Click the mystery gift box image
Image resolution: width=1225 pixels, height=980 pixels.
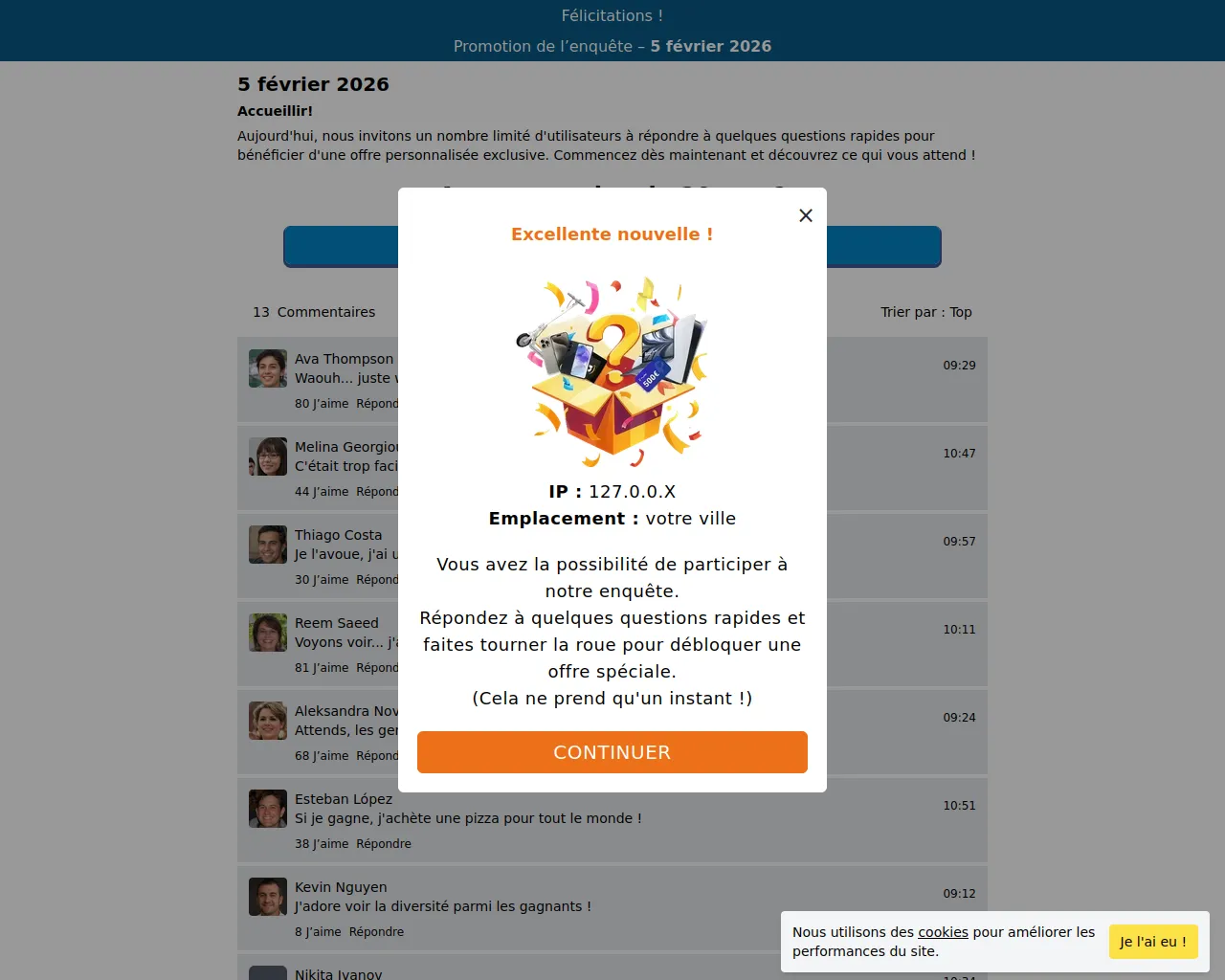(612, 371)
